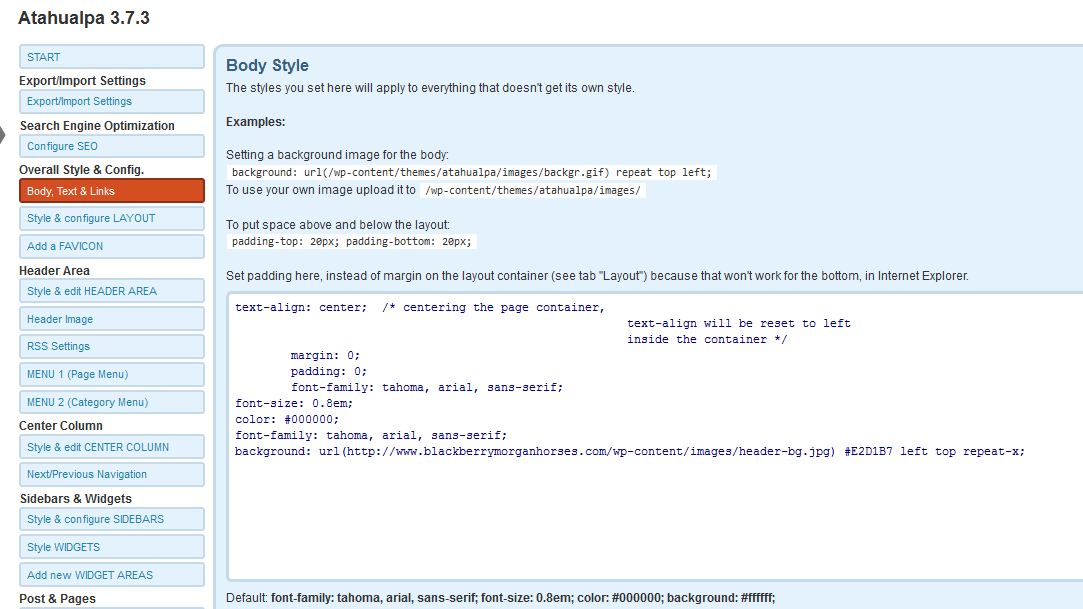Open Style & edit CENTER COLUMN tab

point(112,447)
